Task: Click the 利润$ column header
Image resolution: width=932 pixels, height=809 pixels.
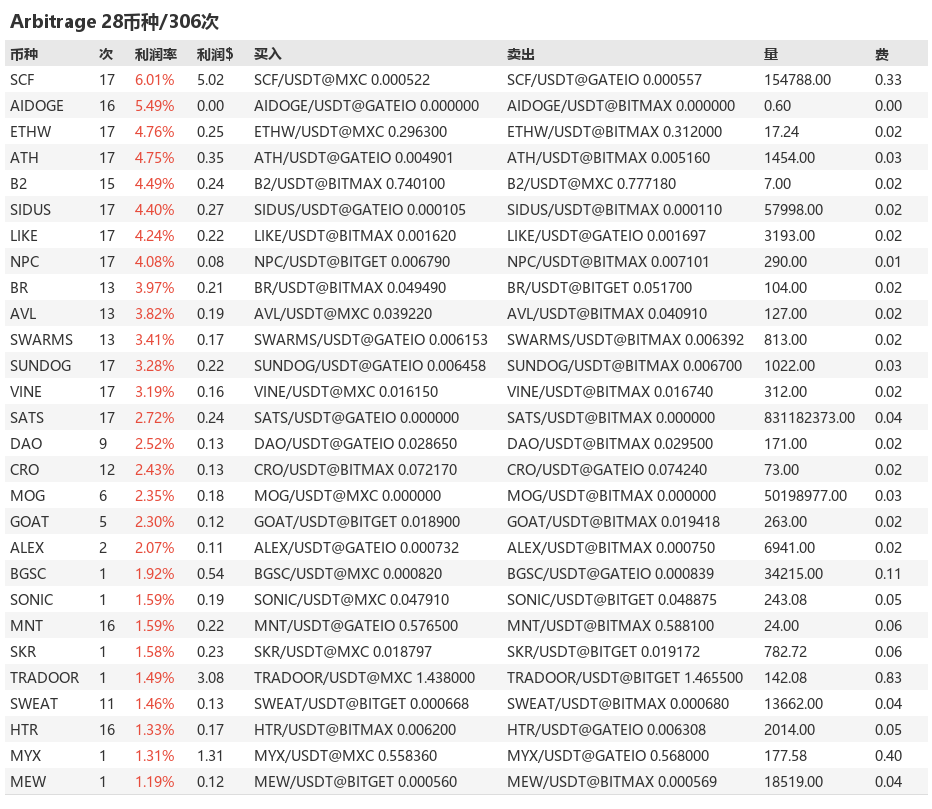Action: (x=215, y=54)
